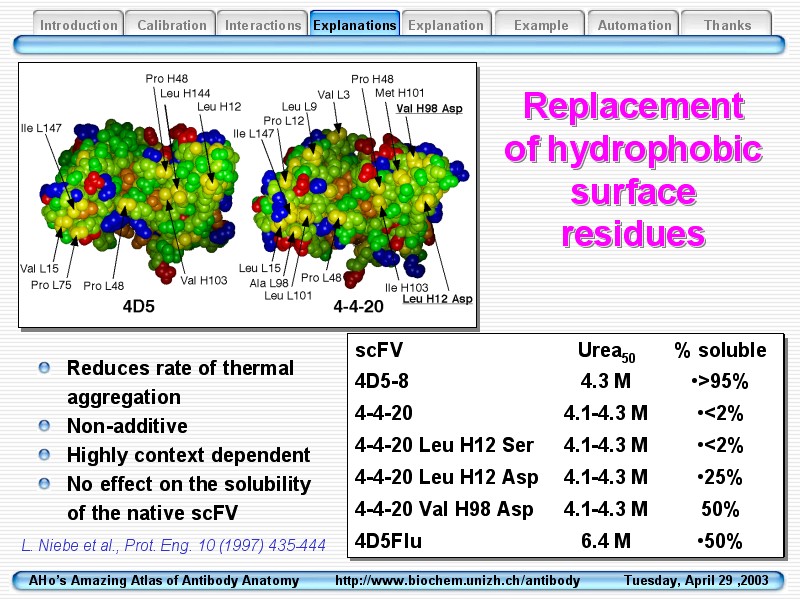Select the Interactions tab
The width and height of the screenshot is (800, 600).
click(x=263, y=25)
